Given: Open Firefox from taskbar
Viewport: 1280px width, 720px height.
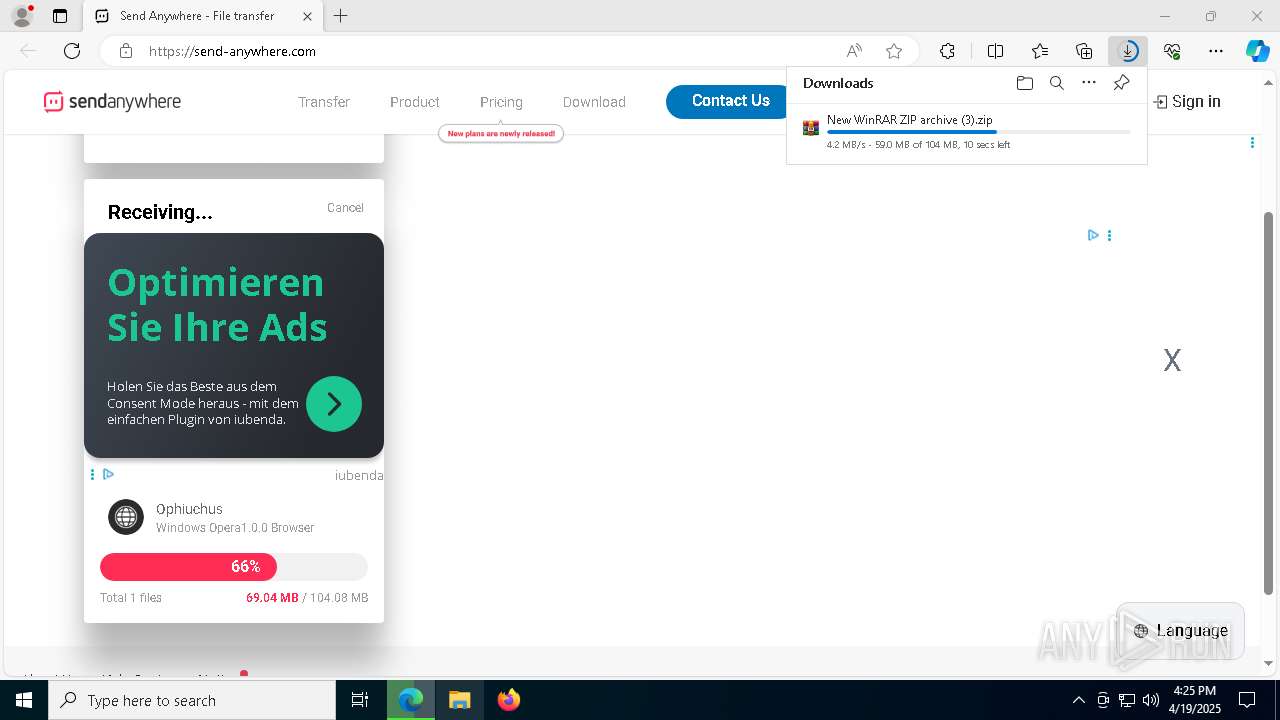Looking at the screenshot, I should 509,700.
